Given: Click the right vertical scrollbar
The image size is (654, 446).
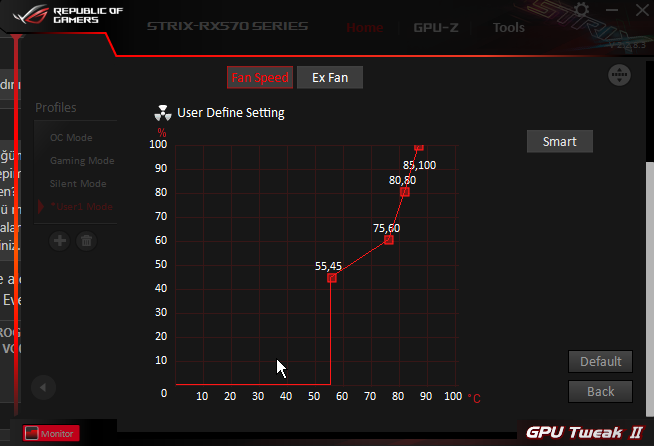Looking at the screenshot, I should [650, 289].
